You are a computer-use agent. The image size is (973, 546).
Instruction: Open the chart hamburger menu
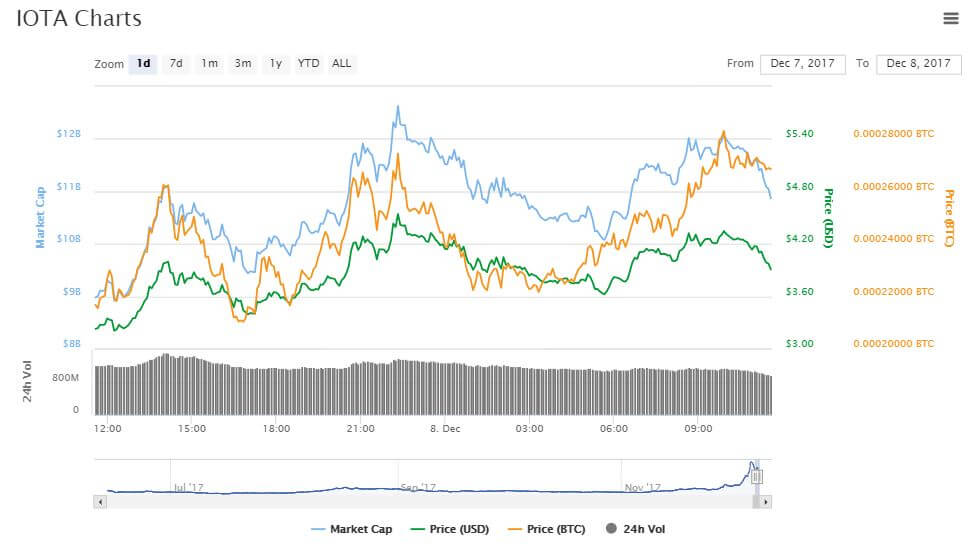point(951,18)
